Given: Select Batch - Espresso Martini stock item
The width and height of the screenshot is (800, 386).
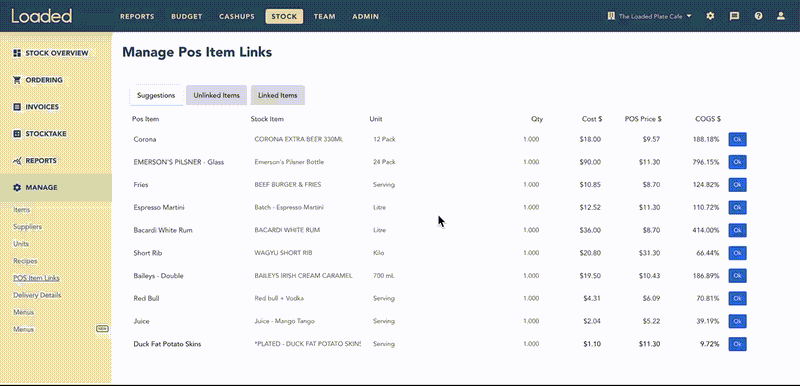Looking at the screenshot, I should [289, 208].
